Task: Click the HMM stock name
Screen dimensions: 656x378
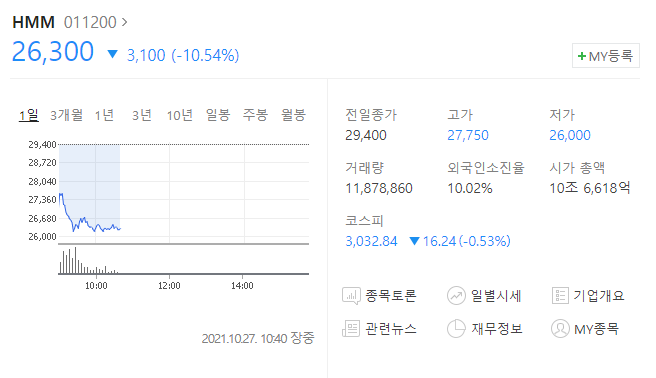Action: coord(33,22)
